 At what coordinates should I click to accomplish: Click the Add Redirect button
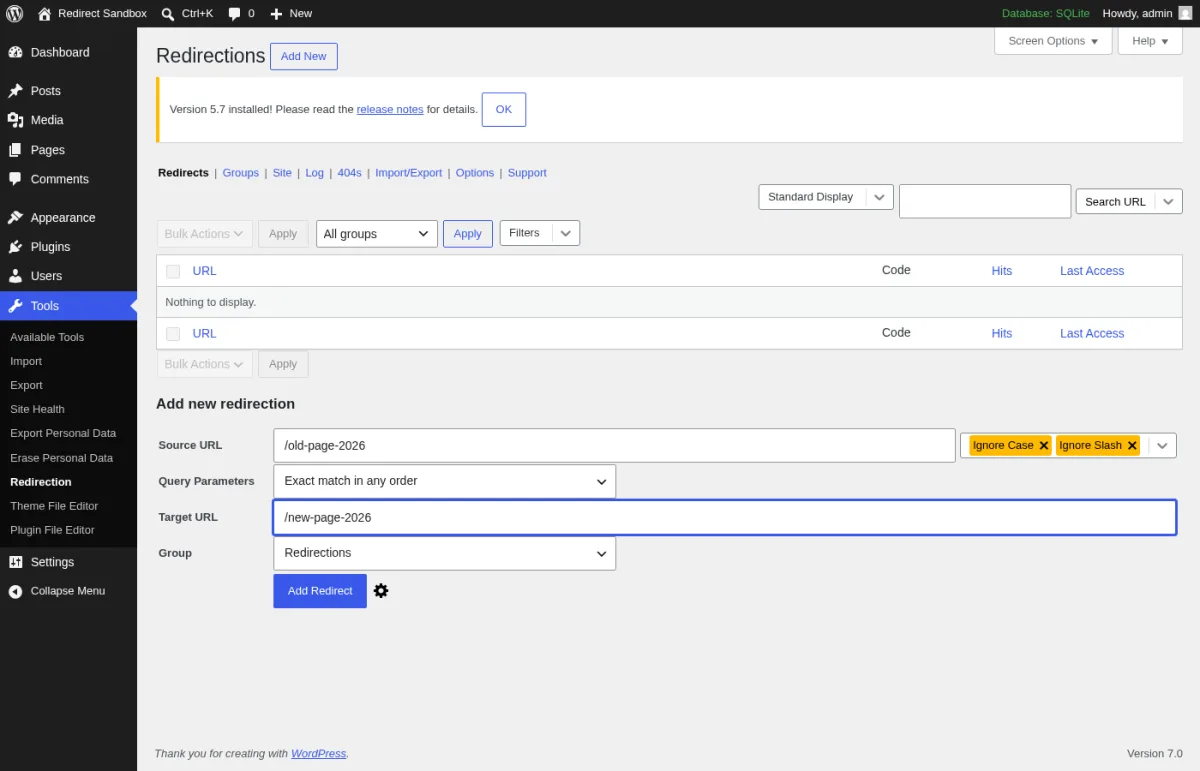[320, 591]
